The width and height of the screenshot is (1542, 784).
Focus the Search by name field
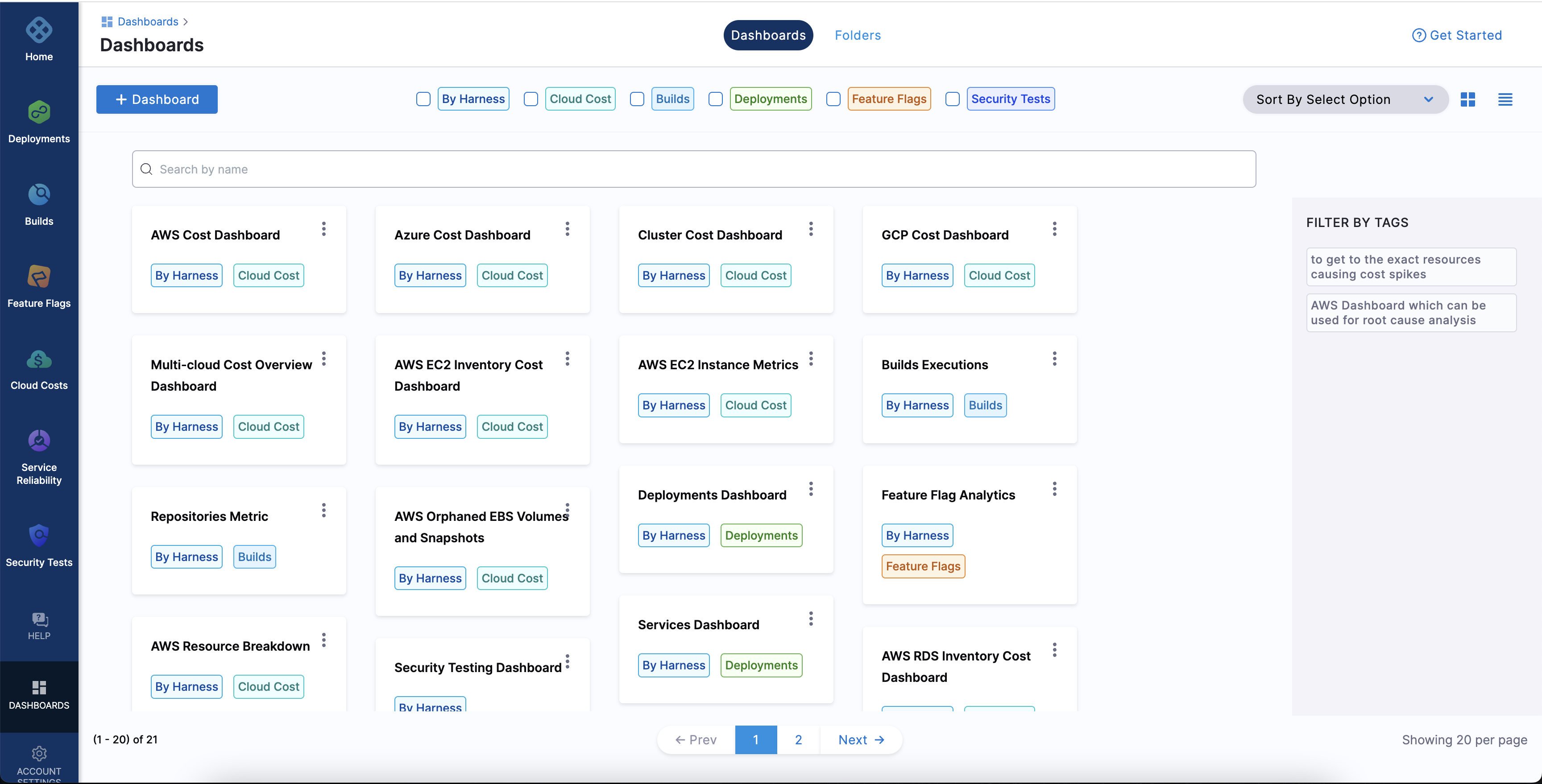693,169
